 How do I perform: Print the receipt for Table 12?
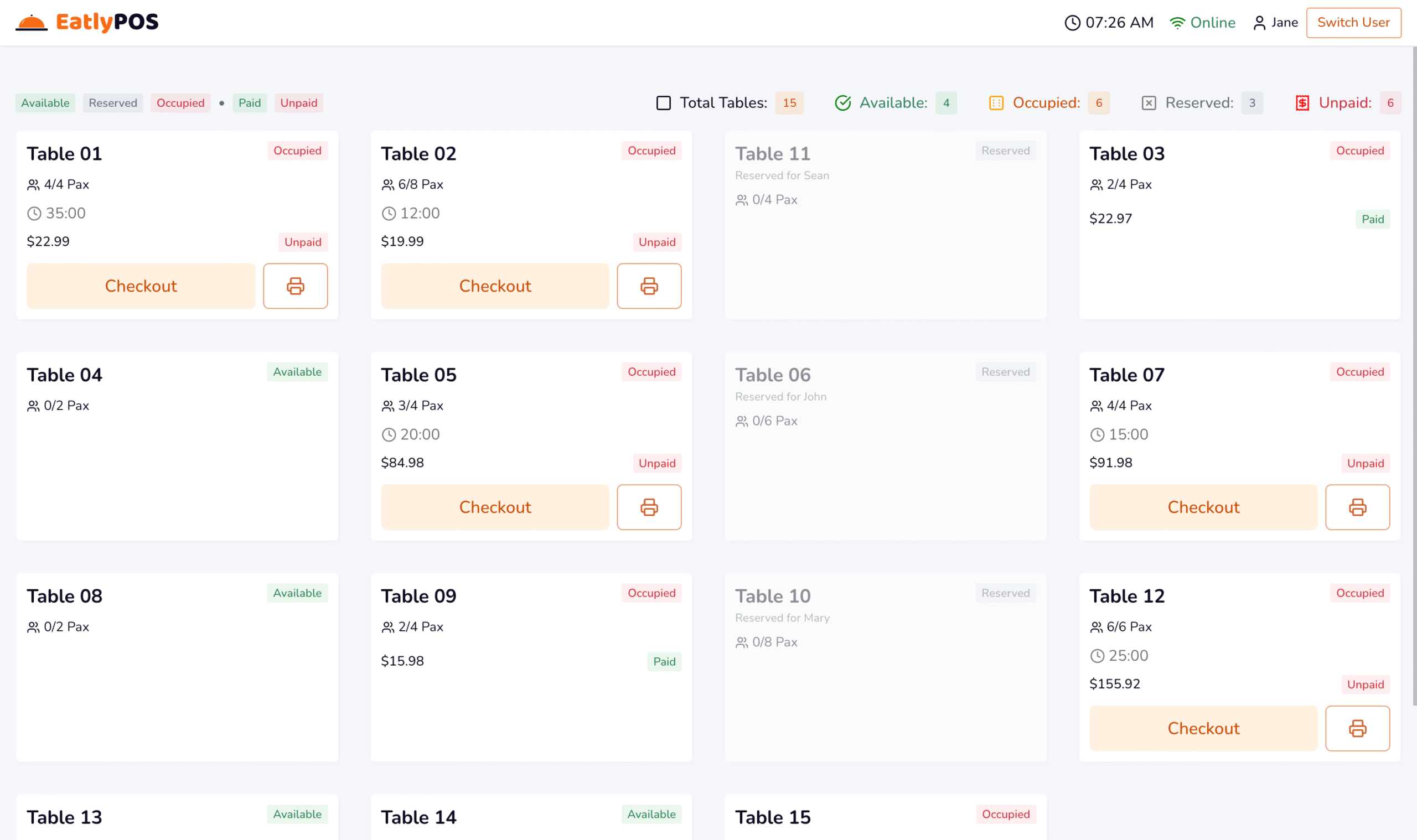(x=1357, y=728)
